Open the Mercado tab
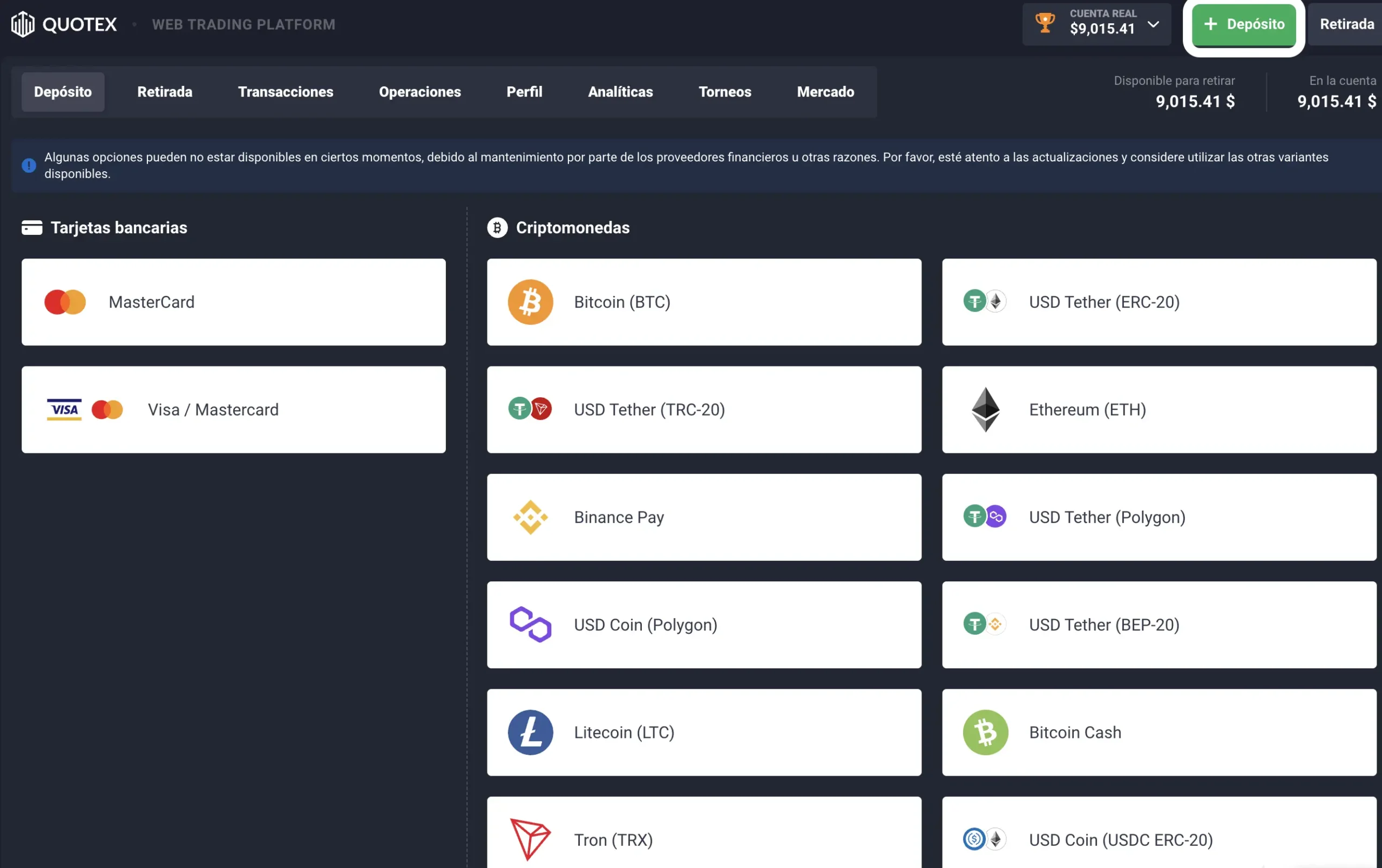This screenshot has height=868, width=1382. (826, 92)
